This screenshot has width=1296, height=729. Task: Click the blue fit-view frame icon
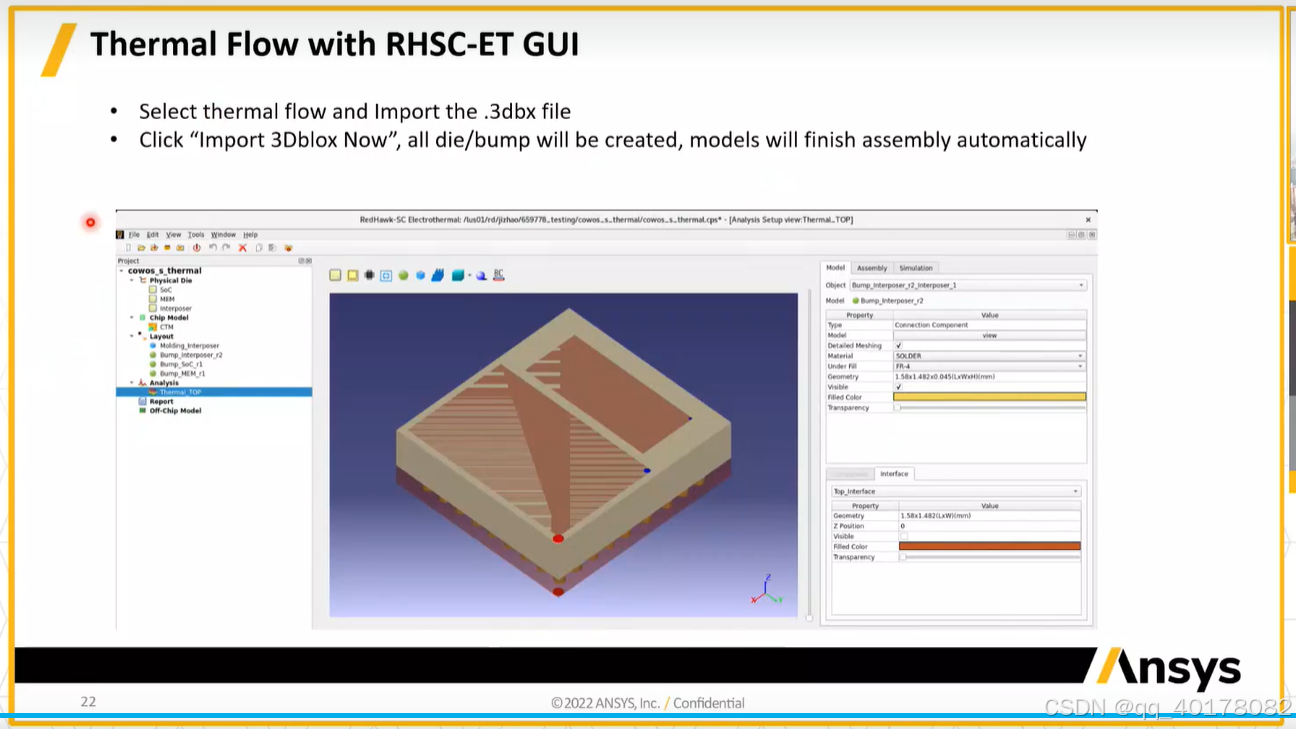(386, 275)
